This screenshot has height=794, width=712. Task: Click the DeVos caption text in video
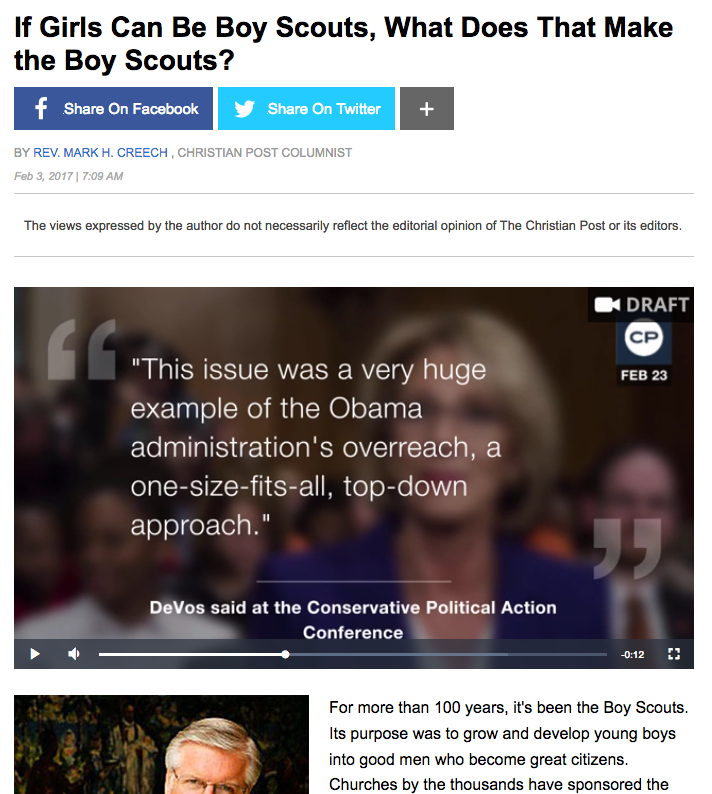(x=353, y=620)
